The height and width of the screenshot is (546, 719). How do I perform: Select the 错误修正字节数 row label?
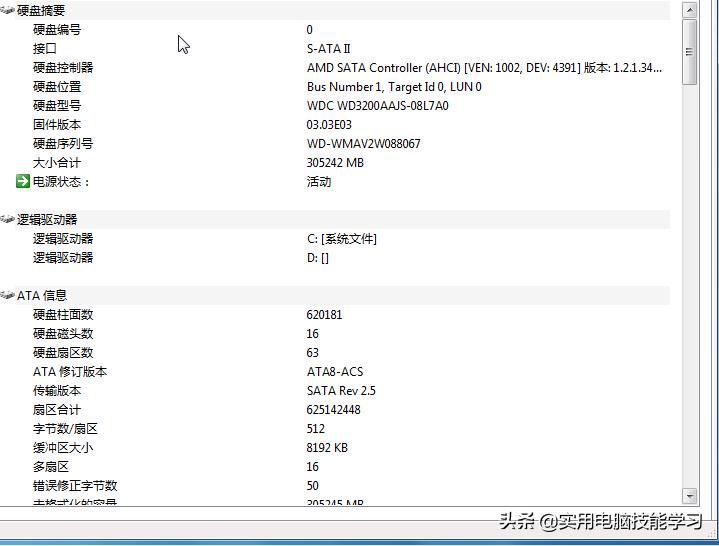[75, 486]
